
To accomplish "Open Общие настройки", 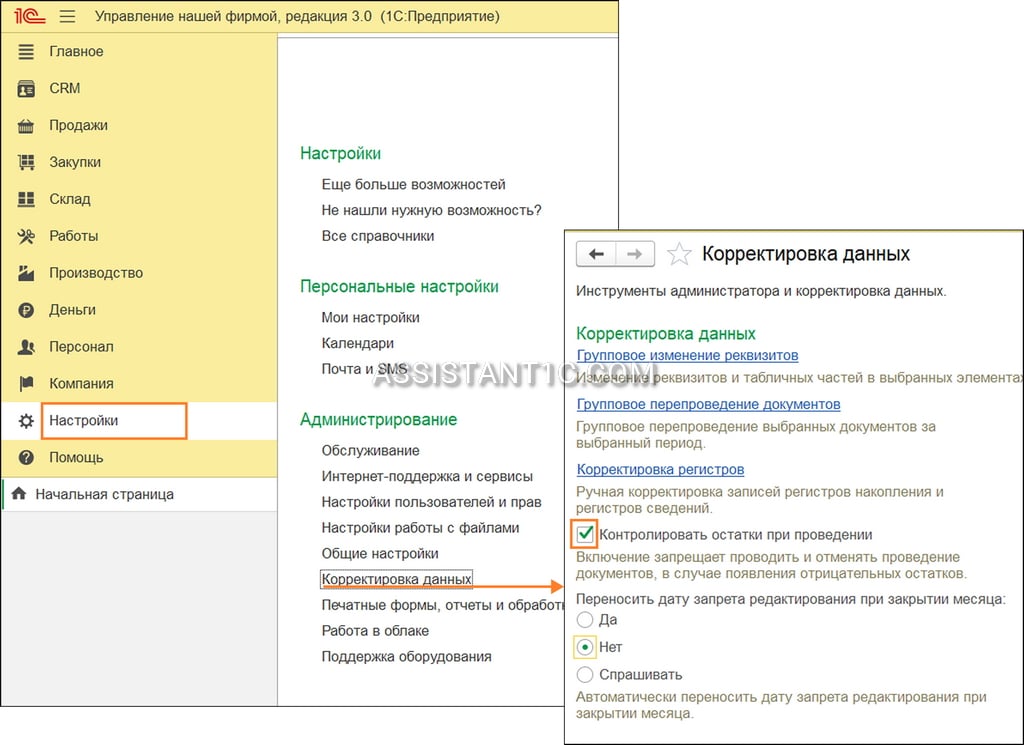I will point(379,554).
